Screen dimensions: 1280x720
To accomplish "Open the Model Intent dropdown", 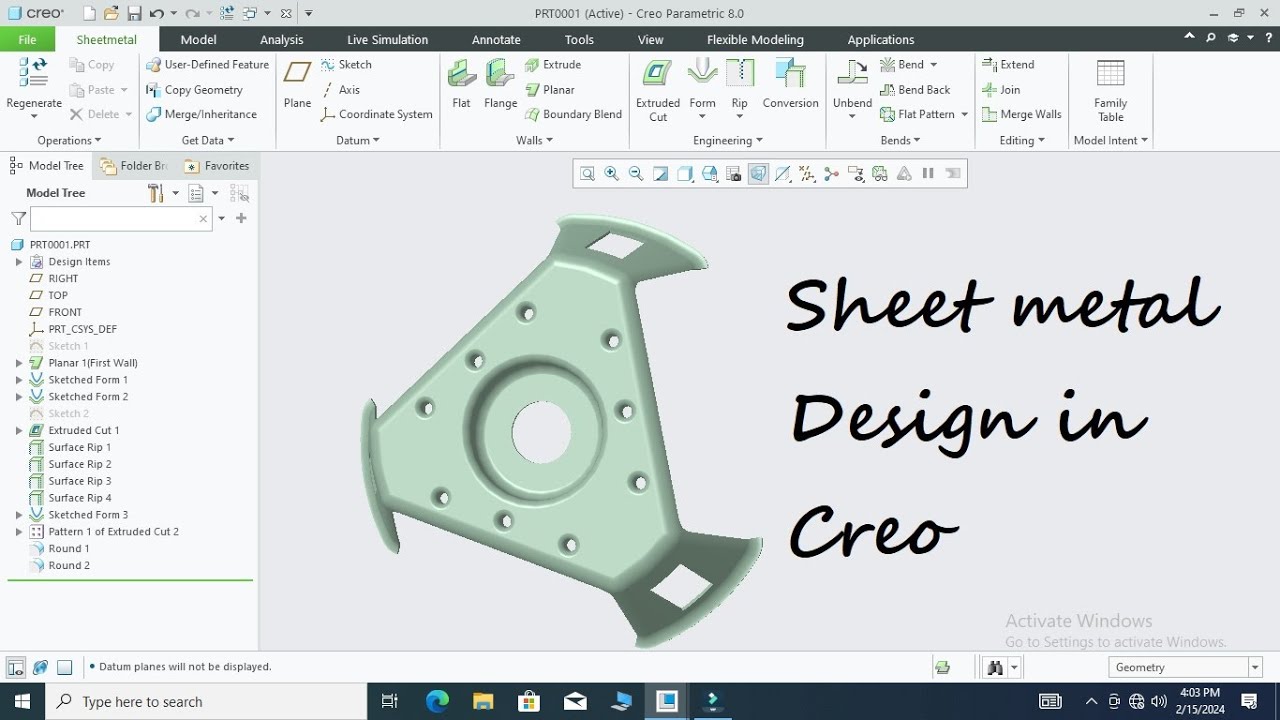I will [1110, 141].
